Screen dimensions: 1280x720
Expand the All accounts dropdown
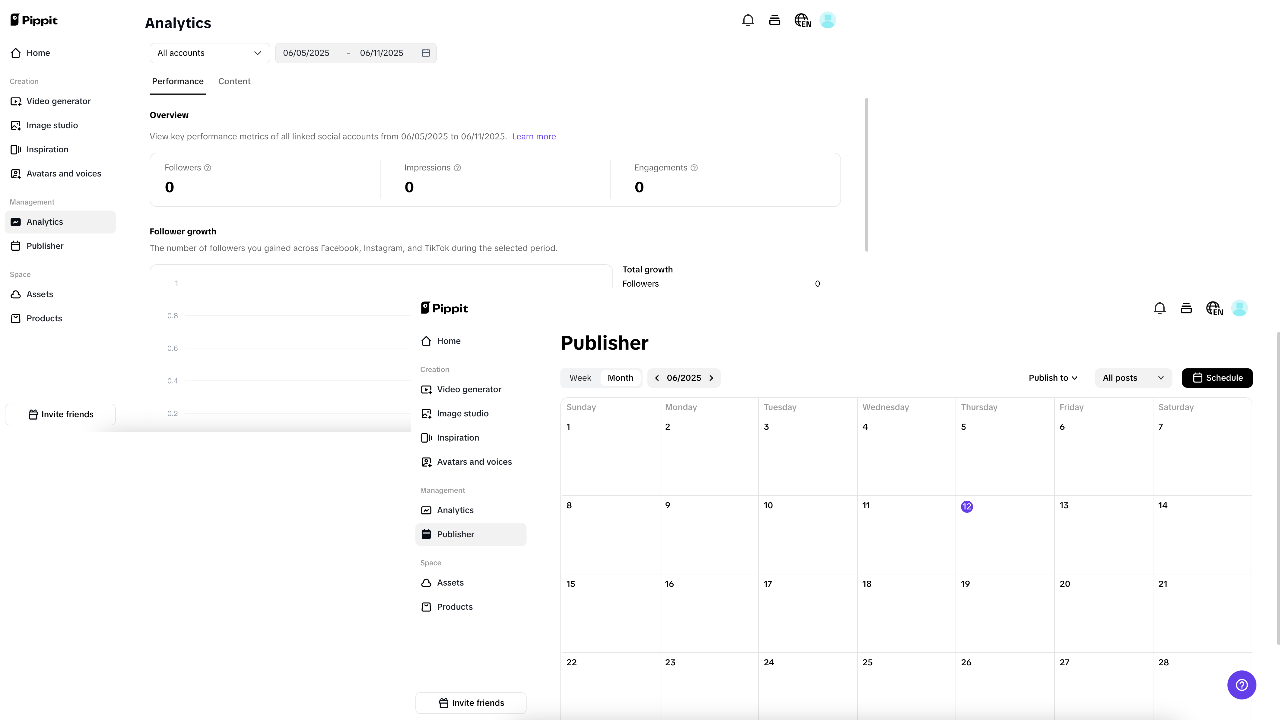[x=206, y=52]
